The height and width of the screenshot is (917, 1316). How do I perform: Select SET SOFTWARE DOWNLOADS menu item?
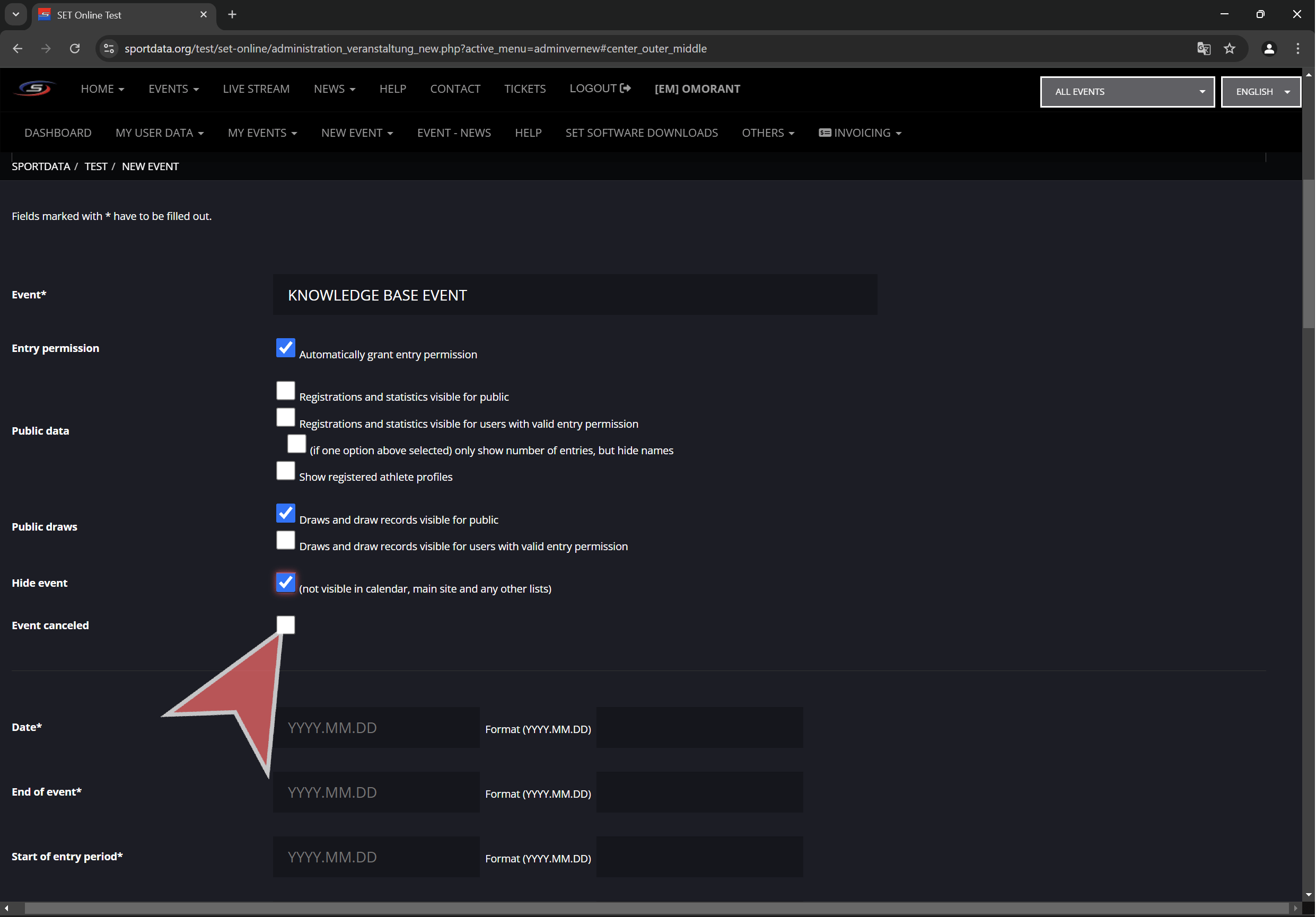pyautogui.click(x=642, y=133)
